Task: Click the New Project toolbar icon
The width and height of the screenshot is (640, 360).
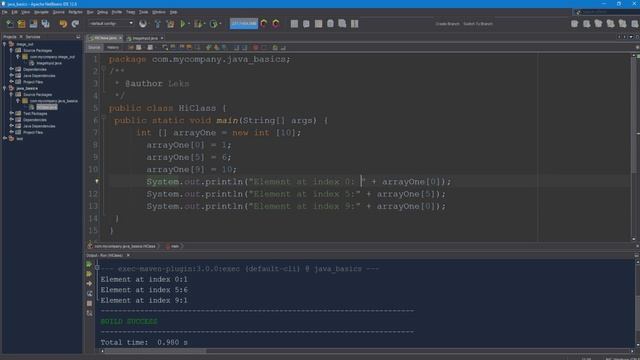Action: [21, 24]
